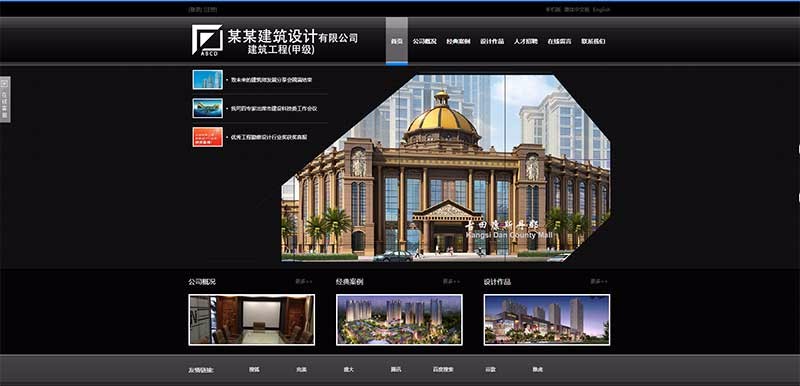800x386 pixels.
Task: Click the 某某建筑设计有限公司 title text
Action: (293, 37)
